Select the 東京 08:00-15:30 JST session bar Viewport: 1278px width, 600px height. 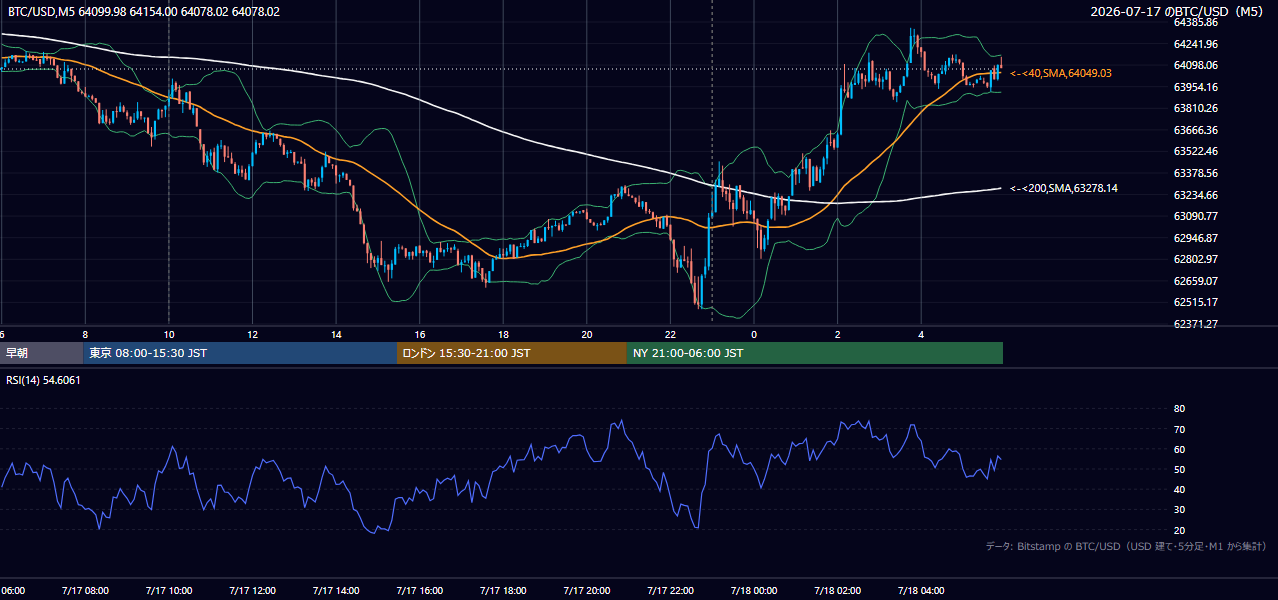pyautogui.click(x=240, y=353)
